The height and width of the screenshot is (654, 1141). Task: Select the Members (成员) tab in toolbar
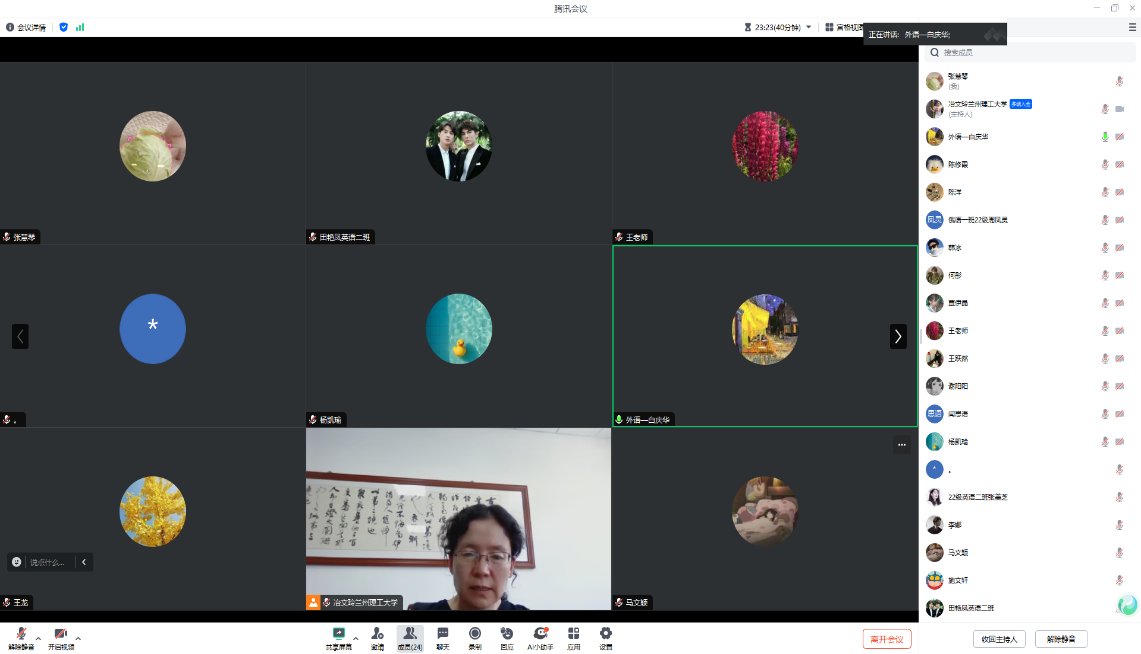coord(410,636)
